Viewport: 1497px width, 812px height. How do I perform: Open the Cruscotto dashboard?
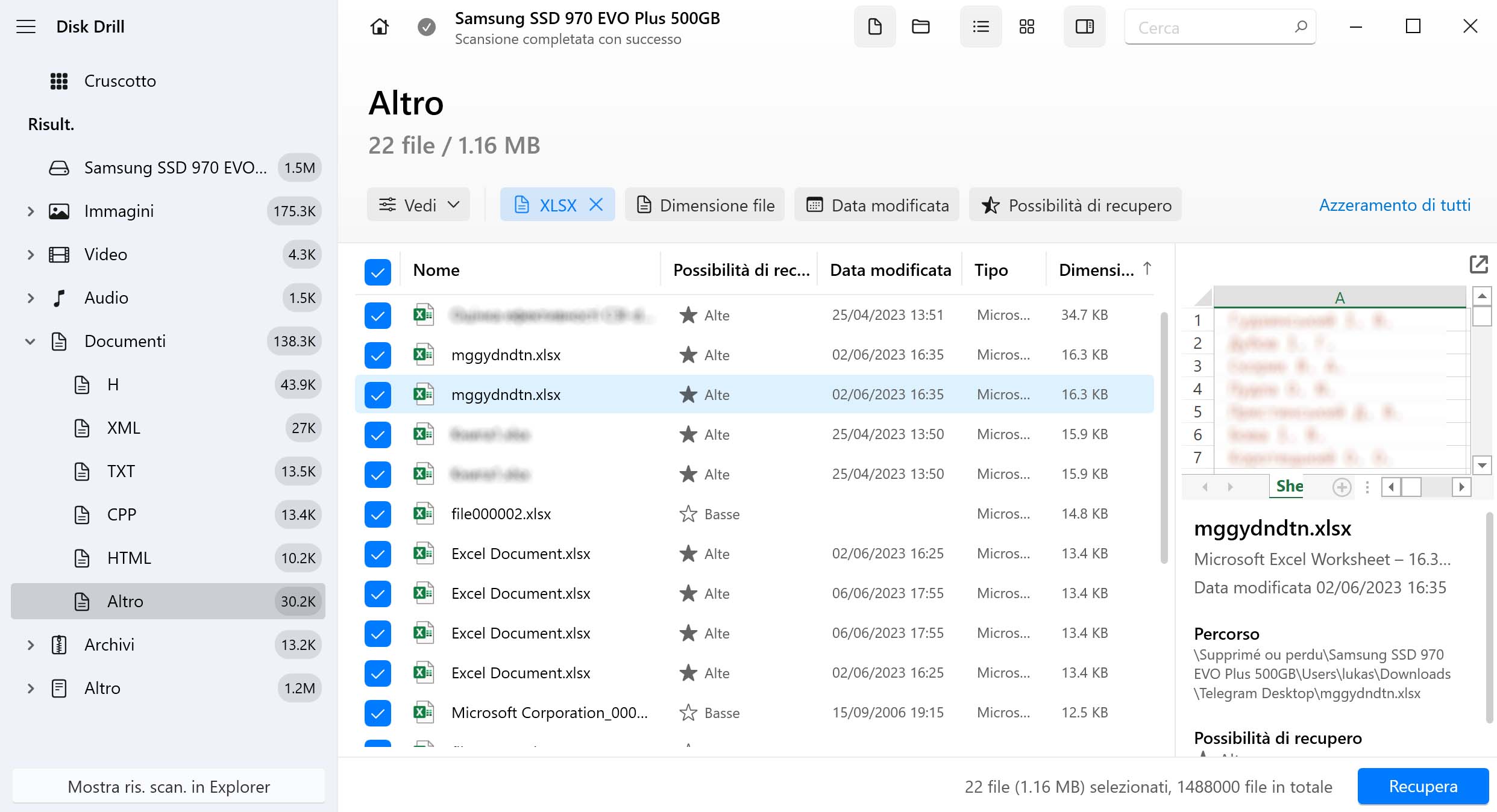[x=168, y=81]
